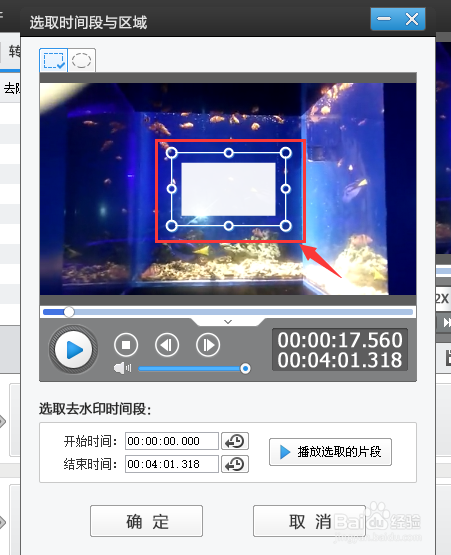Stop the video playback
This screenshot has height=555, width=451.
coord(126,345)
